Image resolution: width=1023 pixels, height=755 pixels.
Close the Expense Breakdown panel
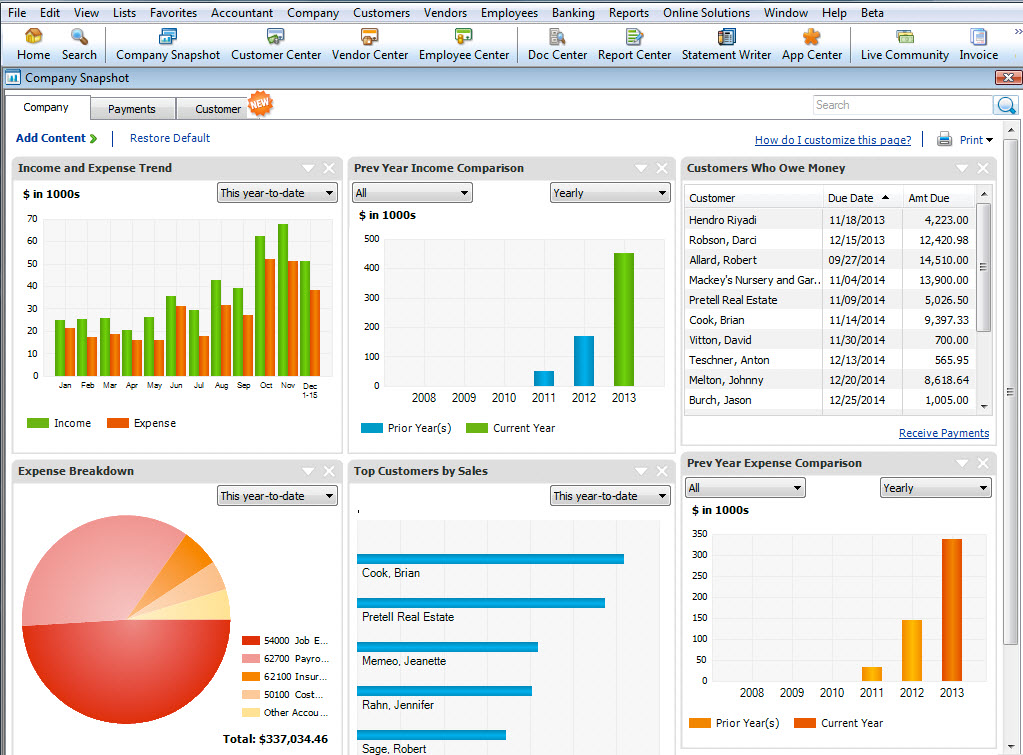[x=329, y=471]
